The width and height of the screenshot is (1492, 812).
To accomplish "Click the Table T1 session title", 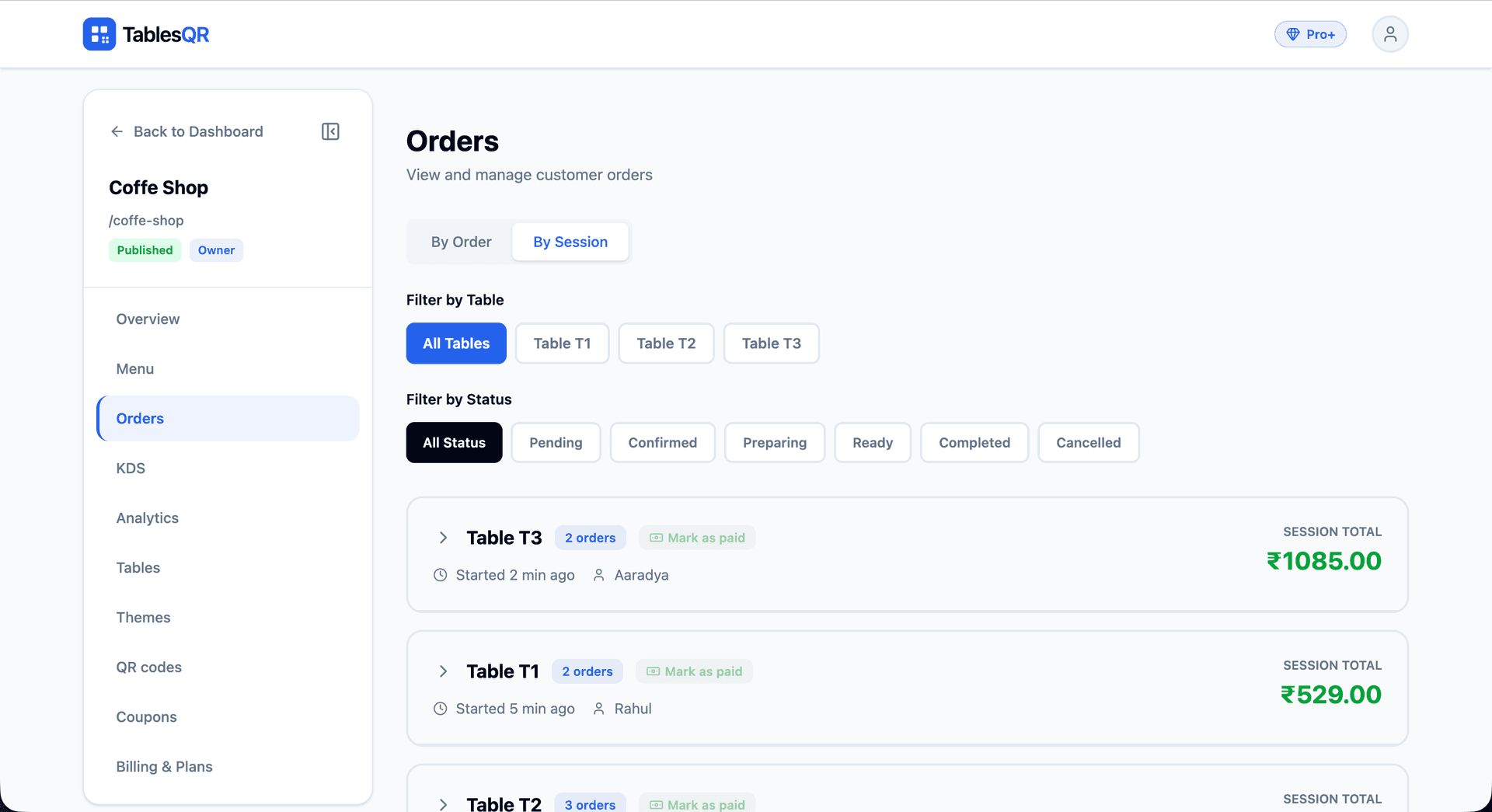I will coord(503,671).
